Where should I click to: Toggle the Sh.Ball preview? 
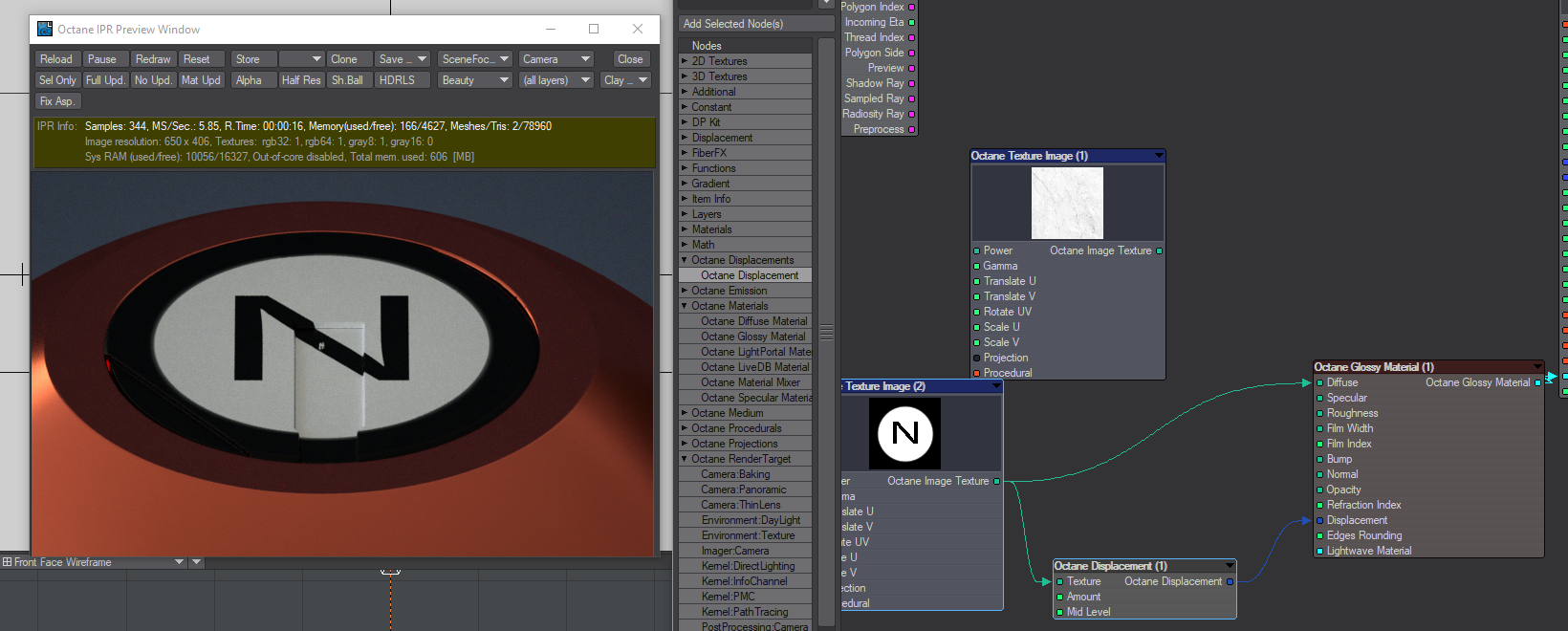(x=349, y=80)
